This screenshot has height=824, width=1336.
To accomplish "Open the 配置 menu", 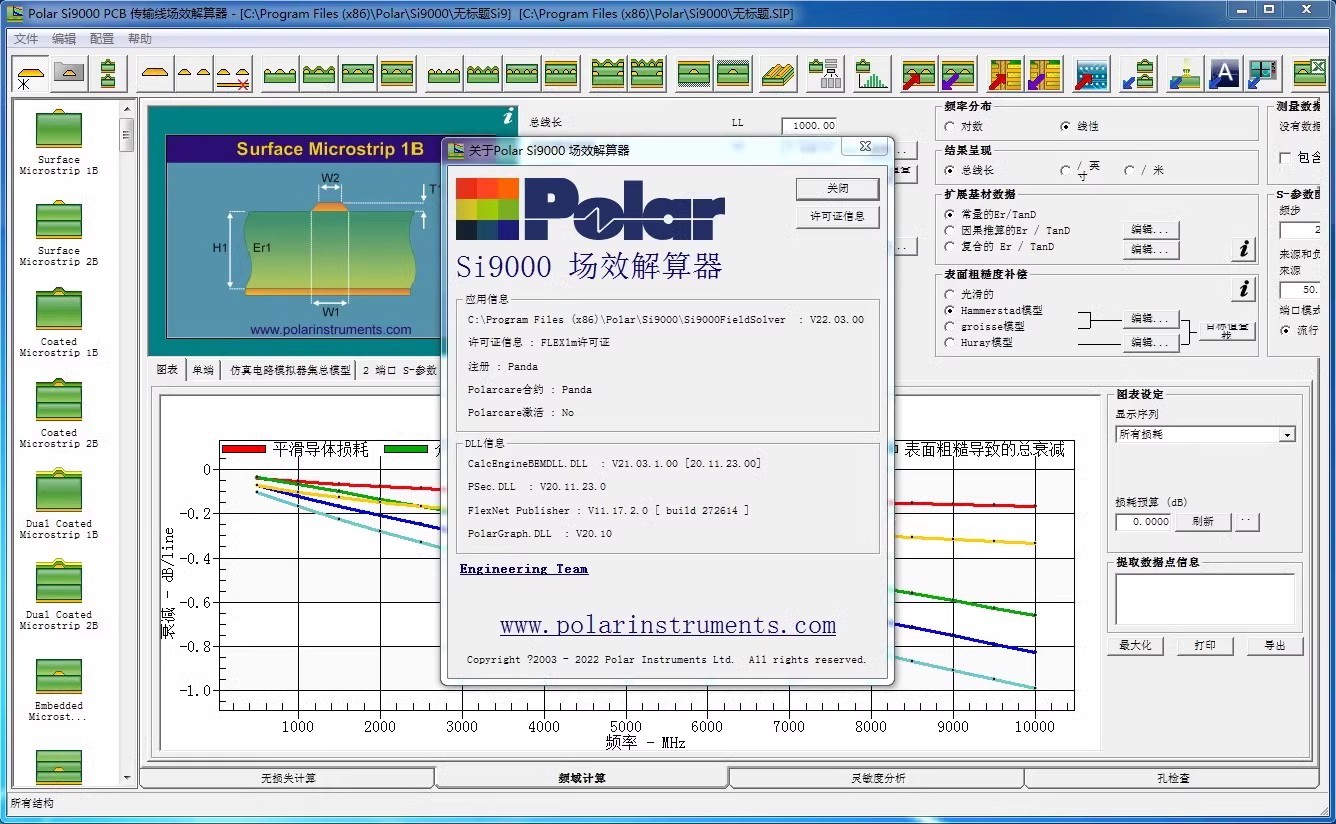I will (x=102, y=39).
